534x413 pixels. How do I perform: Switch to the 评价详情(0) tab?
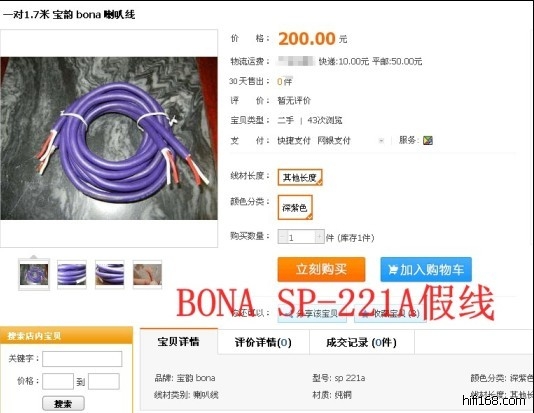click(263, 343)
